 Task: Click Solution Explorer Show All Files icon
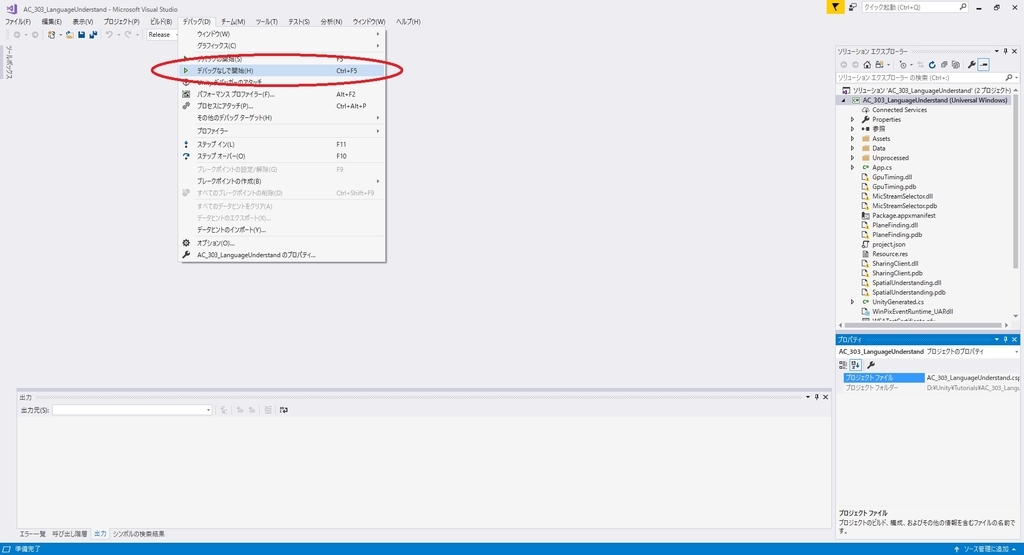click(x=955, y=65)
